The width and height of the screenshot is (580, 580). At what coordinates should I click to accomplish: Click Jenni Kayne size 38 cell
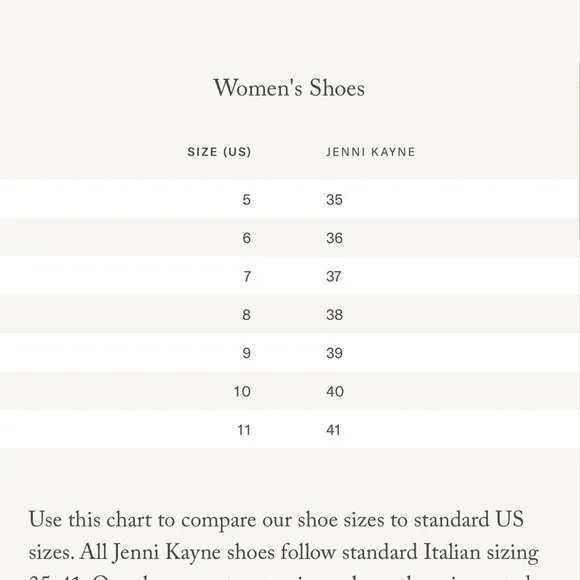pyautogui.click(x=334, y=315)
